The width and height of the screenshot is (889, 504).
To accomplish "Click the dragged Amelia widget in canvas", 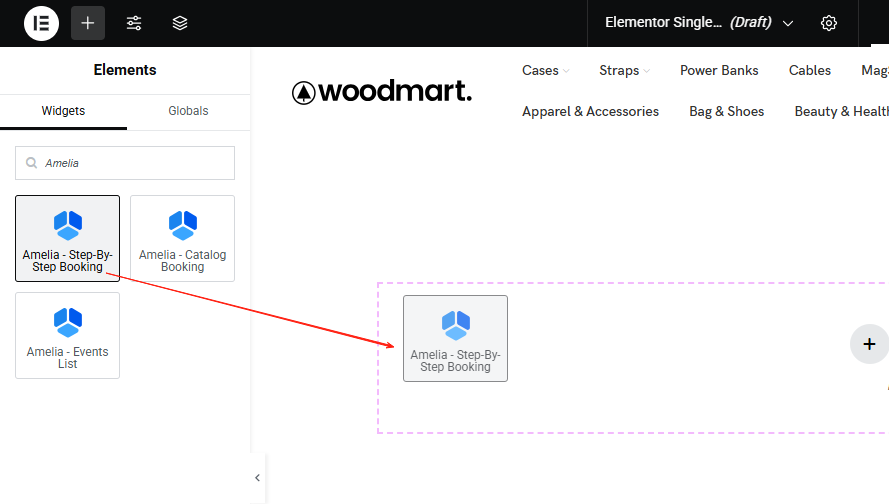I will 455,338.
